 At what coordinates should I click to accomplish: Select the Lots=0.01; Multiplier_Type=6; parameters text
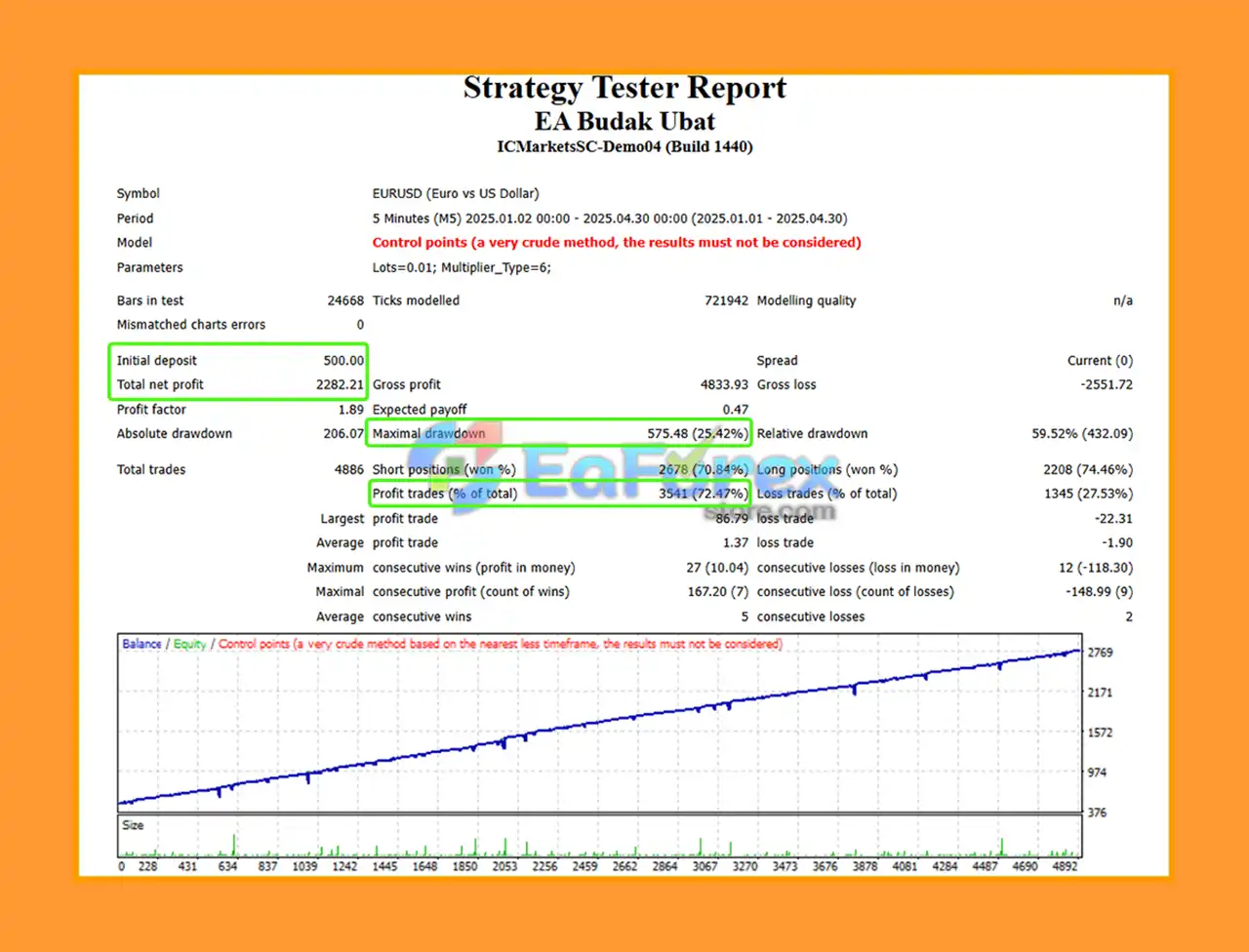click(x=462, y=267)
